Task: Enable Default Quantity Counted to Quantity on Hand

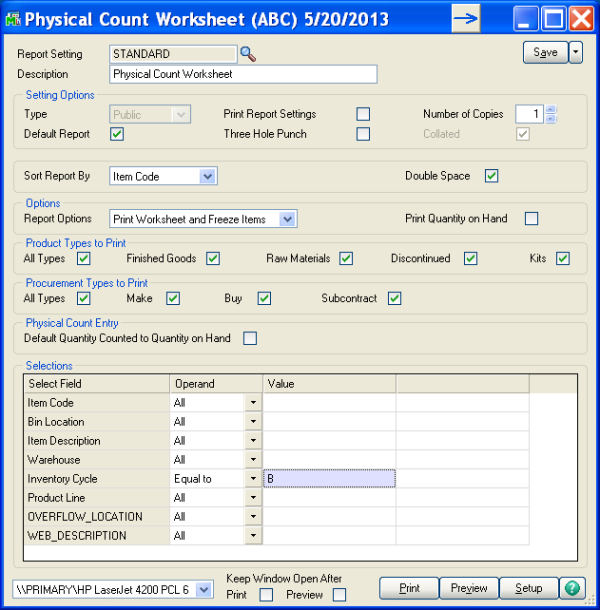Action: point(250,338)
